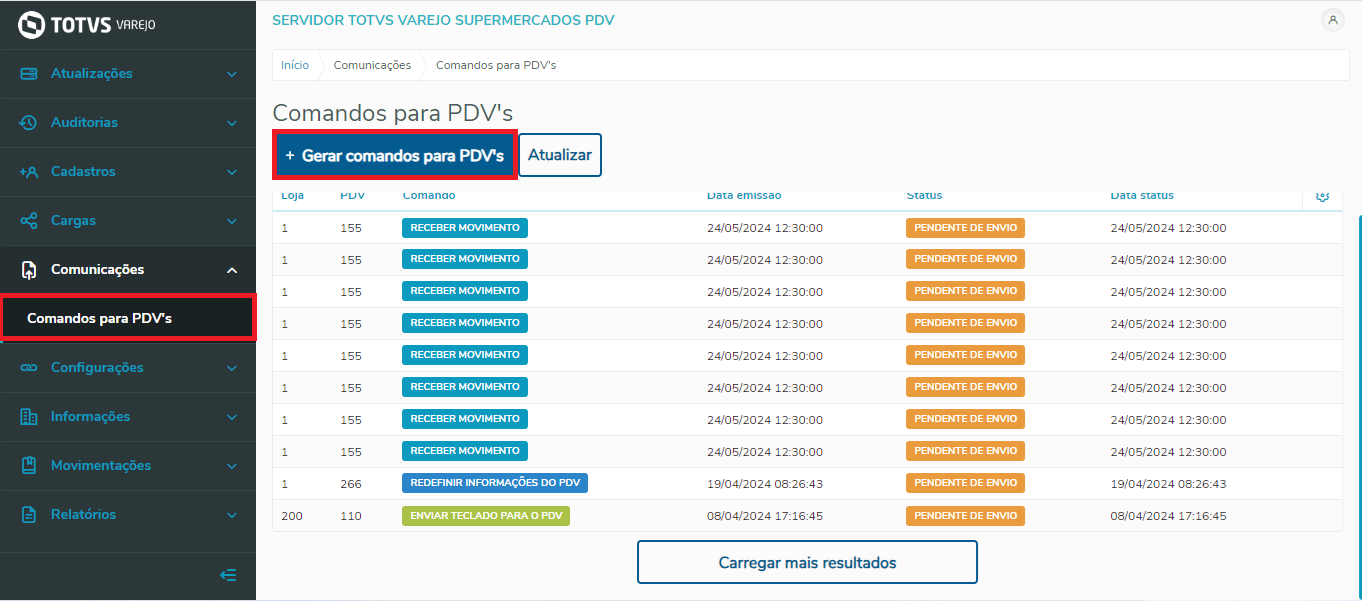This screenshot has width=1362, height=601.
Task: Collapse the sidebar with the arrow icon
Action: click(x=228, y=575)
